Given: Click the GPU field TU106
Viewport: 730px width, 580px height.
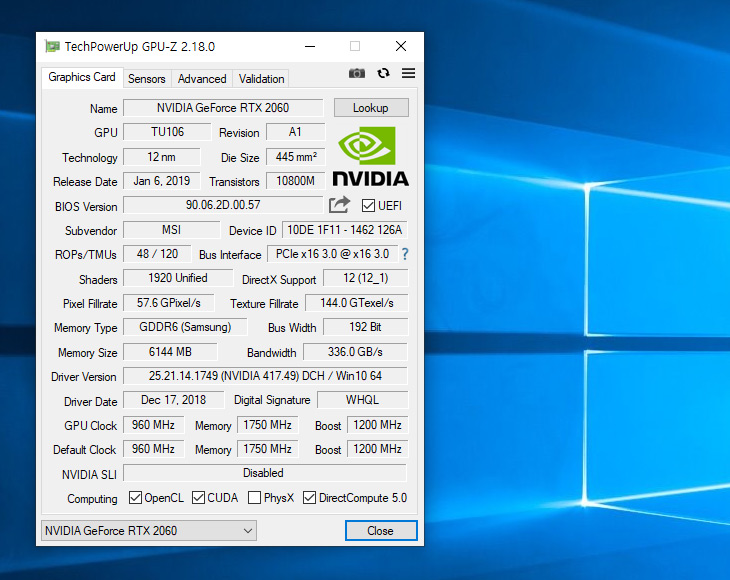Looking at the screenshot, I should [167, 132].
